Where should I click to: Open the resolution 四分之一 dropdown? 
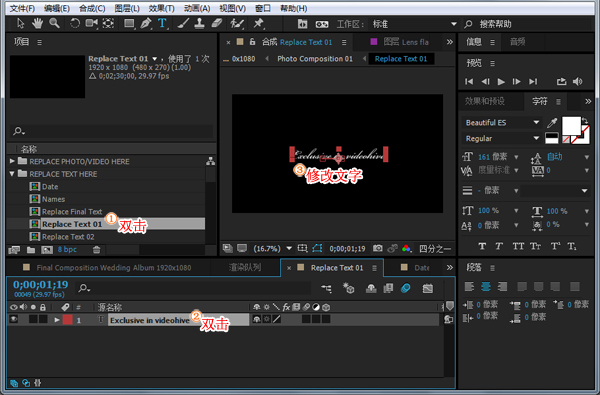coord(435,249)
